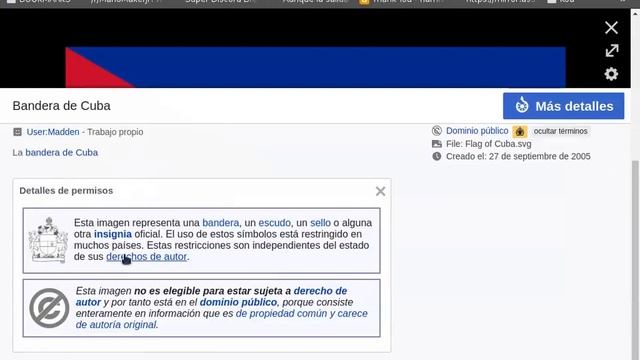Select the creation date 27 de septiembre de 2005

pos(540,156)
